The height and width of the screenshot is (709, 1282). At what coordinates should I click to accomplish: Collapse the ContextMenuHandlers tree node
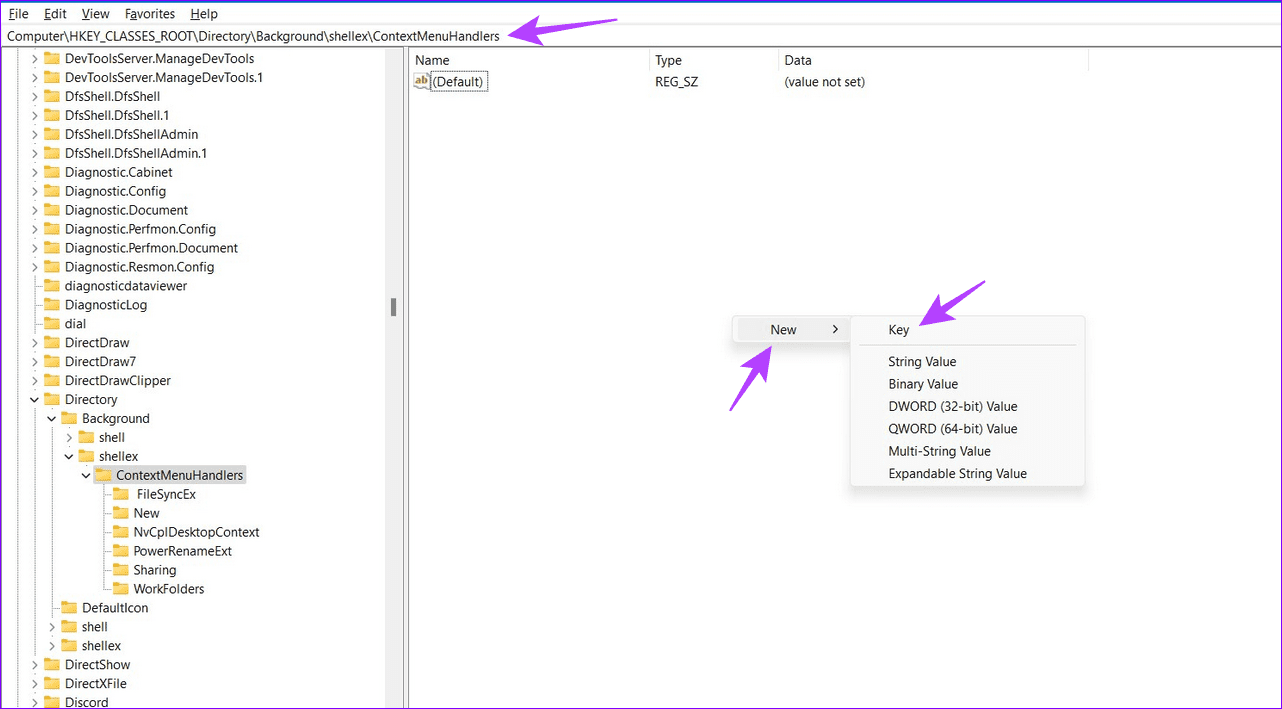click(x=86, y=475)
